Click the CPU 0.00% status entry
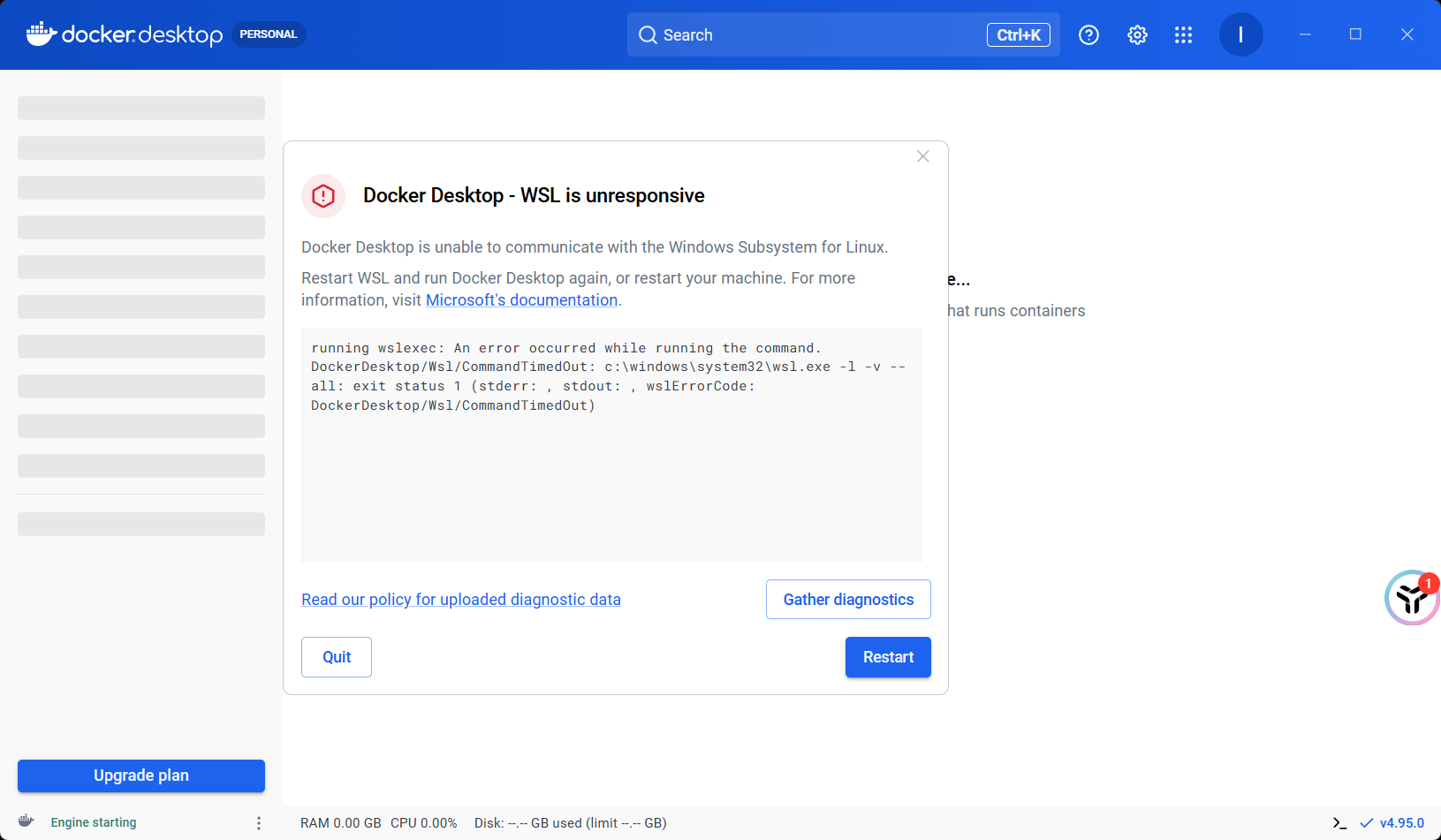This screenshot has width=1441, height=840. [x=424, y=823]
